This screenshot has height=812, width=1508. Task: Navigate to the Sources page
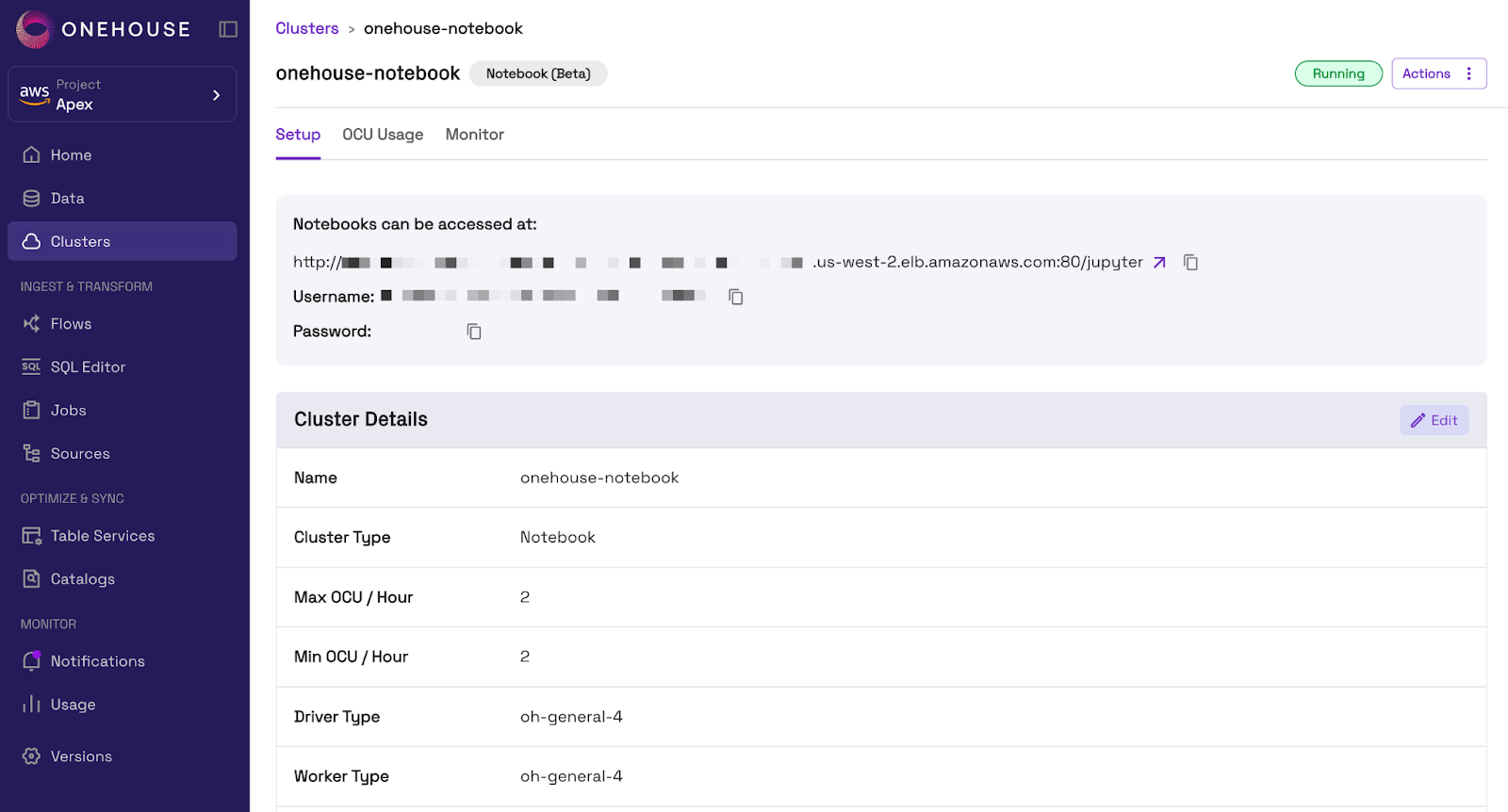(80, 453)
